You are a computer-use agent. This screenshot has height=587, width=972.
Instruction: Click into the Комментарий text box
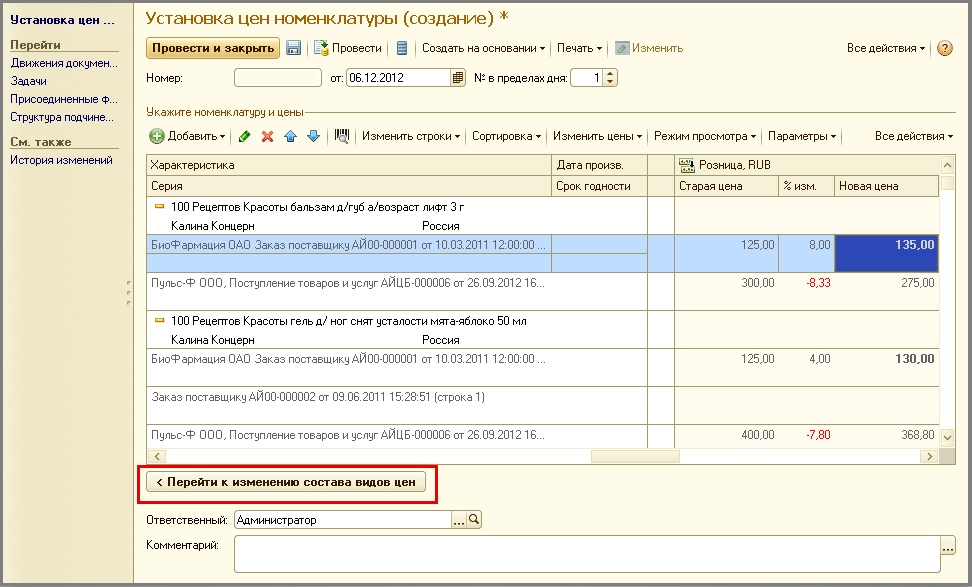[x=586, y=554]
